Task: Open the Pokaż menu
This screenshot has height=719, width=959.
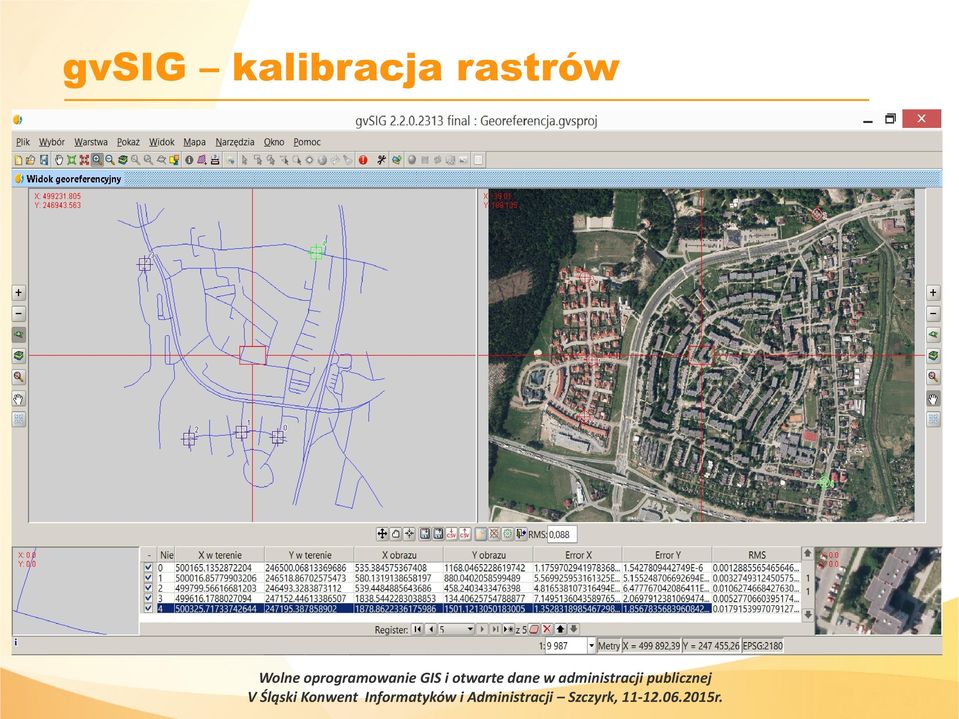Action: coord(128,142)
